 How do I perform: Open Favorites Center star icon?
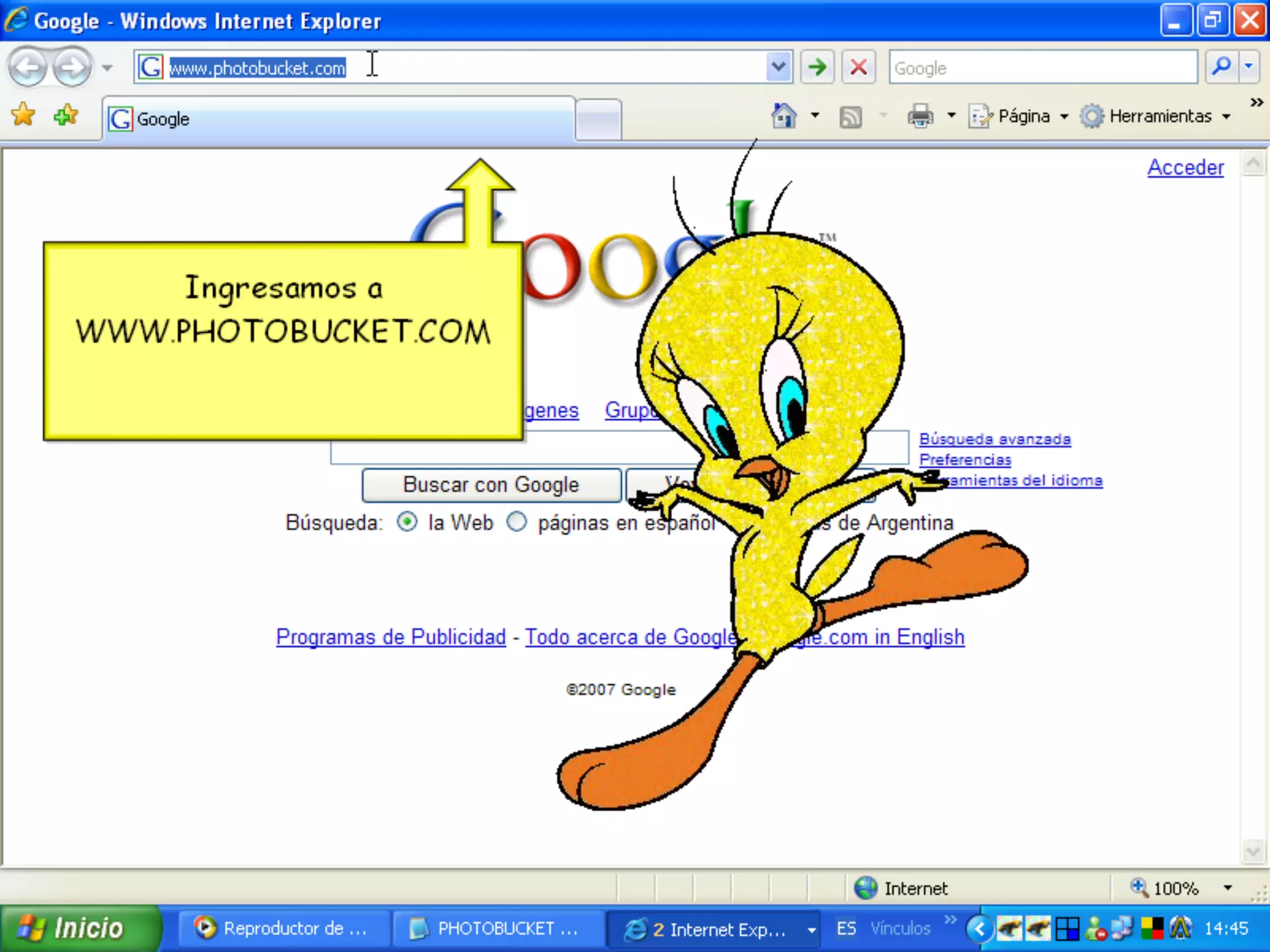24,115
